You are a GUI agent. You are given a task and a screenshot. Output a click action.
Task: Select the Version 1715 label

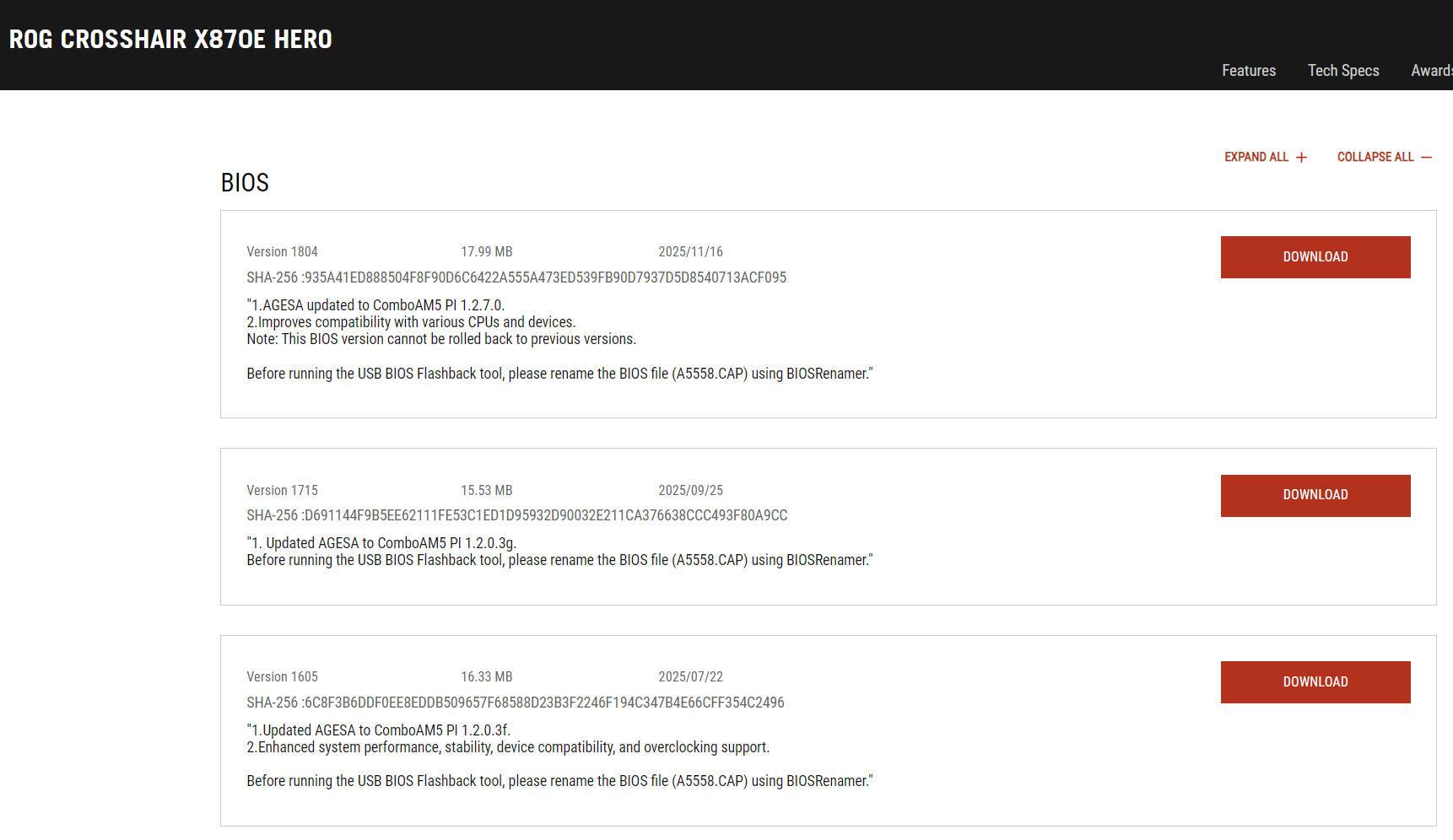click(x=282, y=491)
